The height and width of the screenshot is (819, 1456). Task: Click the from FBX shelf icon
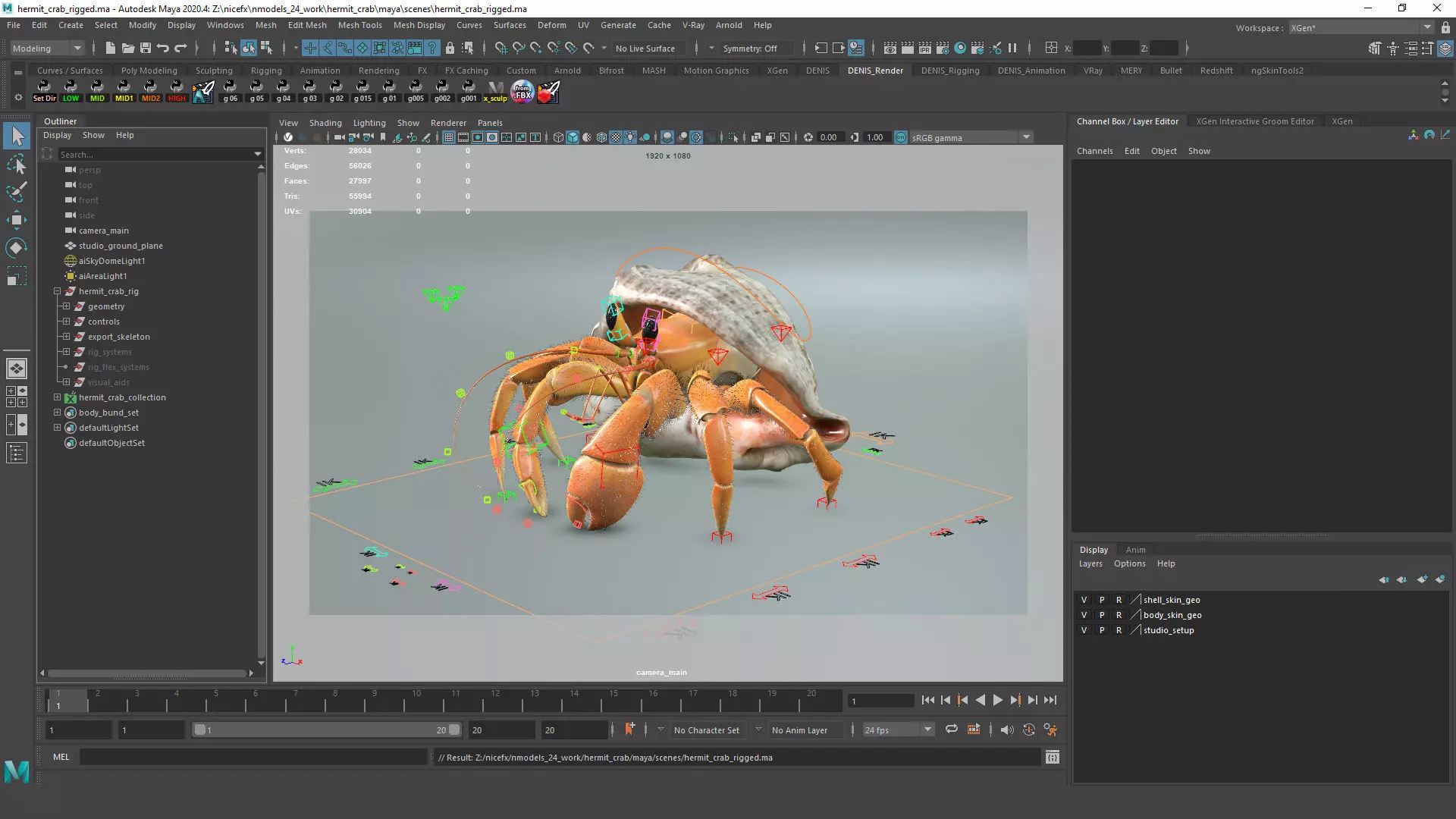pos(522,92)
